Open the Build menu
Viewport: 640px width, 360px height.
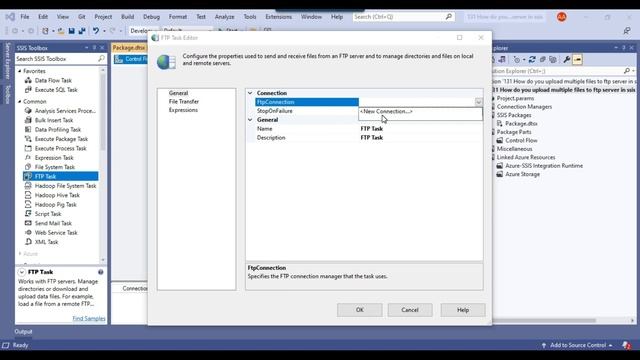tap(127, 17)
